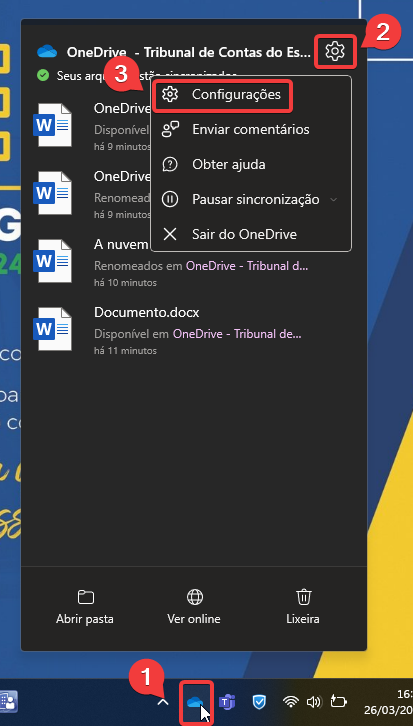The height and width of the screenshot is (726, 413).
Task: Click the taskbar app icon at left edge
Action: pos(8,702)
